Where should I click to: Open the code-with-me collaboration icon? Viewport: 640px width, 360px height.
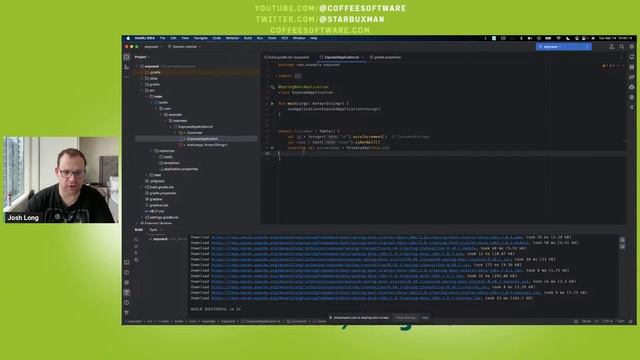coord(611,47)
